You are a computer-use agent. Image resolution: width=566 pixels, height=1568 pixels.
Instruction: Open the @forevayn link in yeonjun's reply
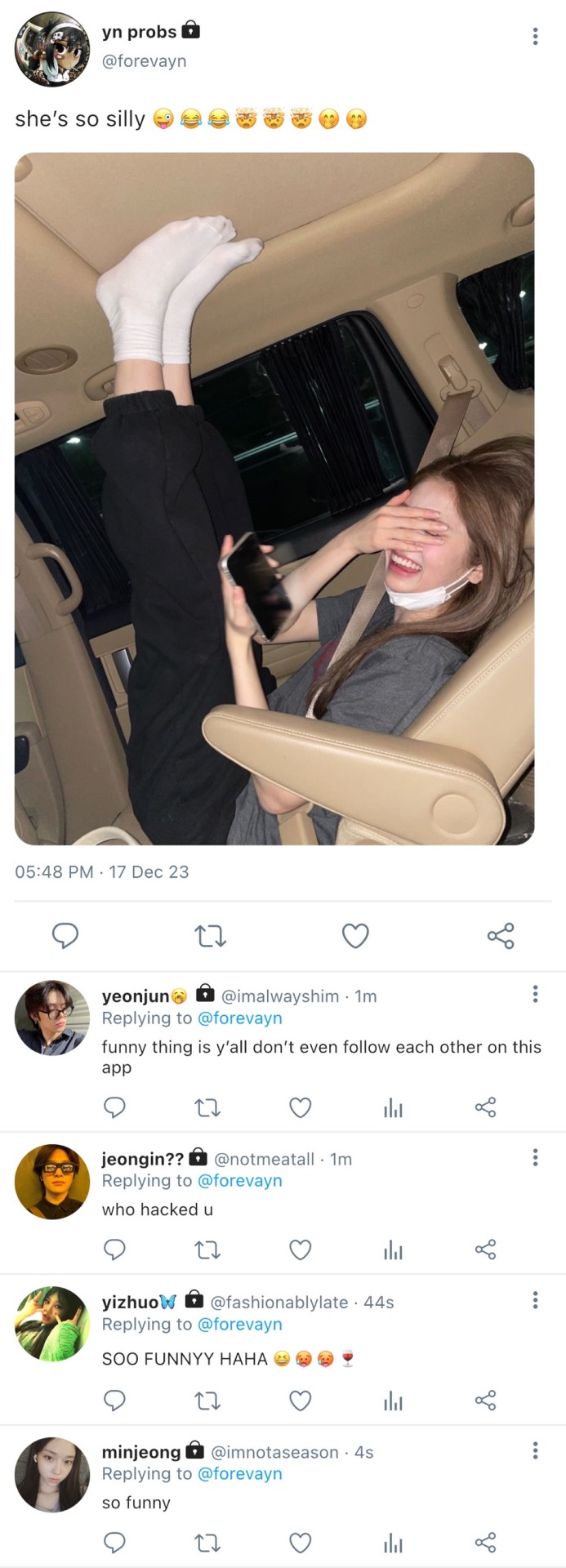(x=240, y=1018)
